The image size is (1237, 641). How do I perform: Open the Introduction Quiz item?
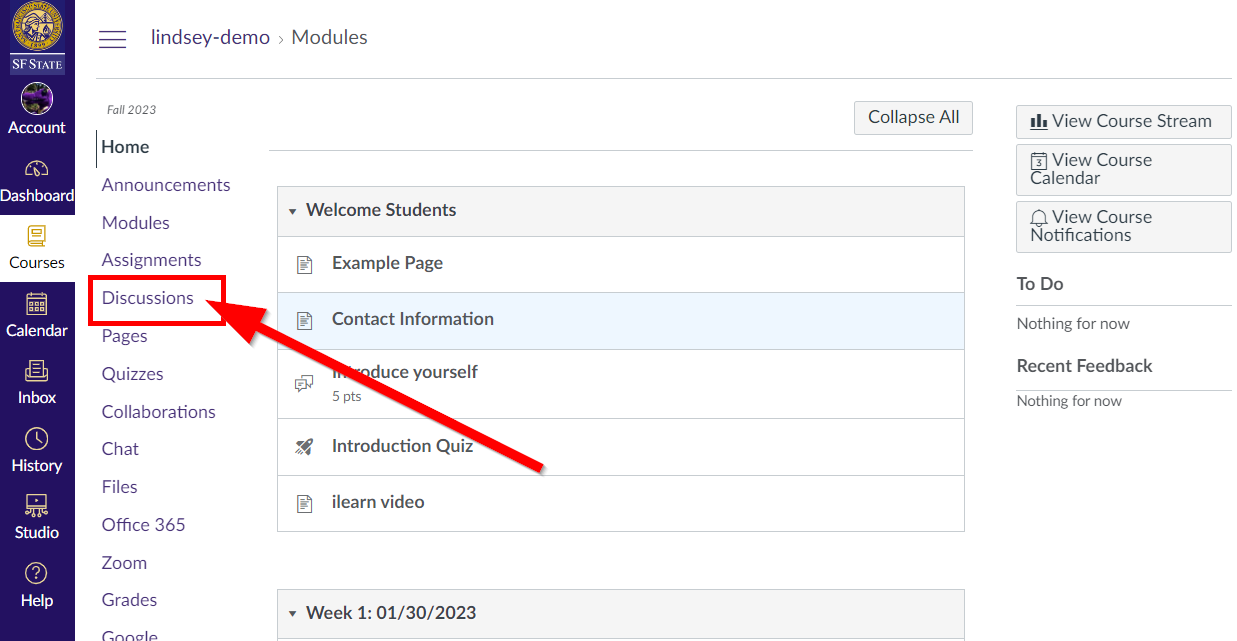(402, 446)
